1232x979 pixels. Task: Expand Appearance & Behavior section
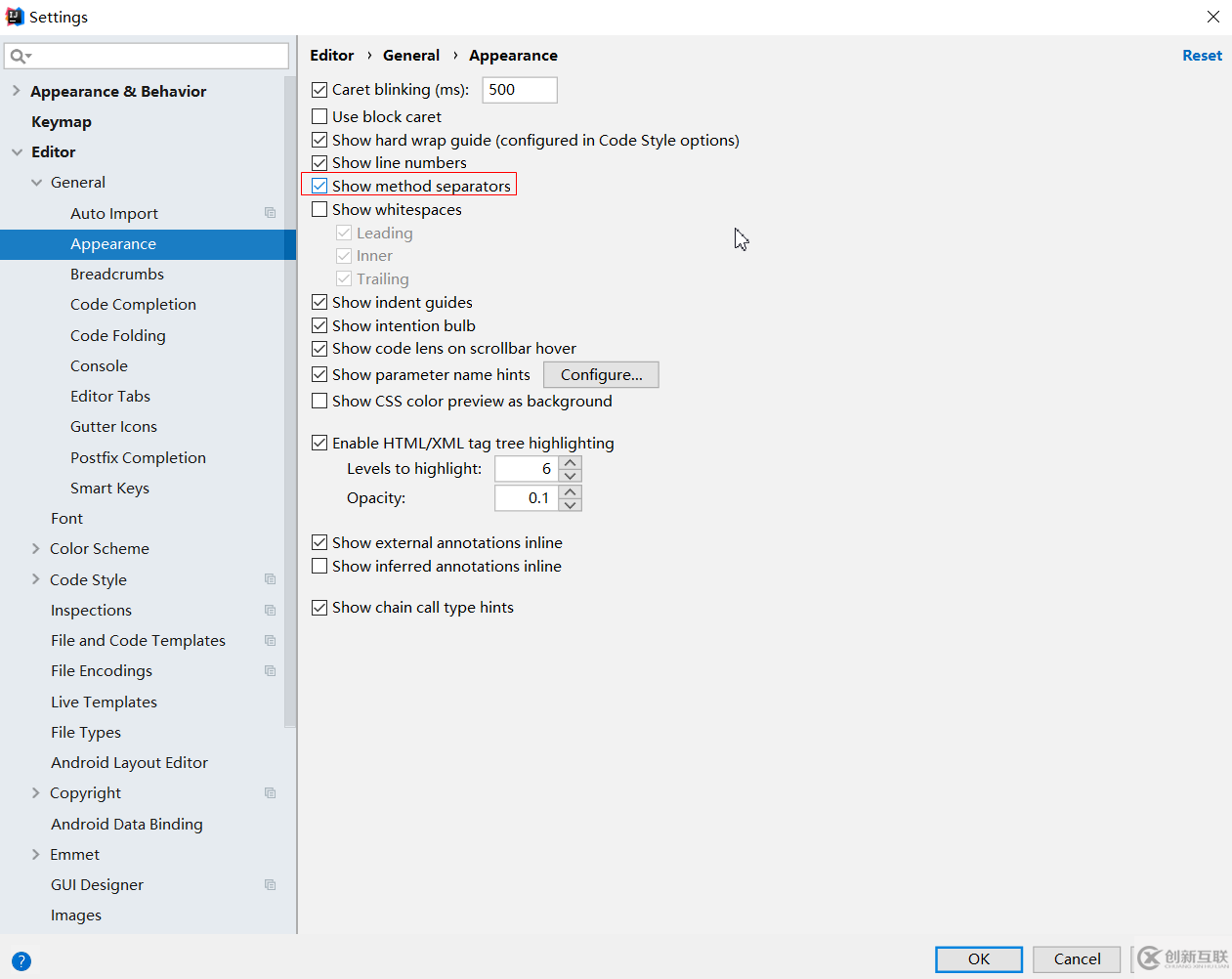point(16,91)
